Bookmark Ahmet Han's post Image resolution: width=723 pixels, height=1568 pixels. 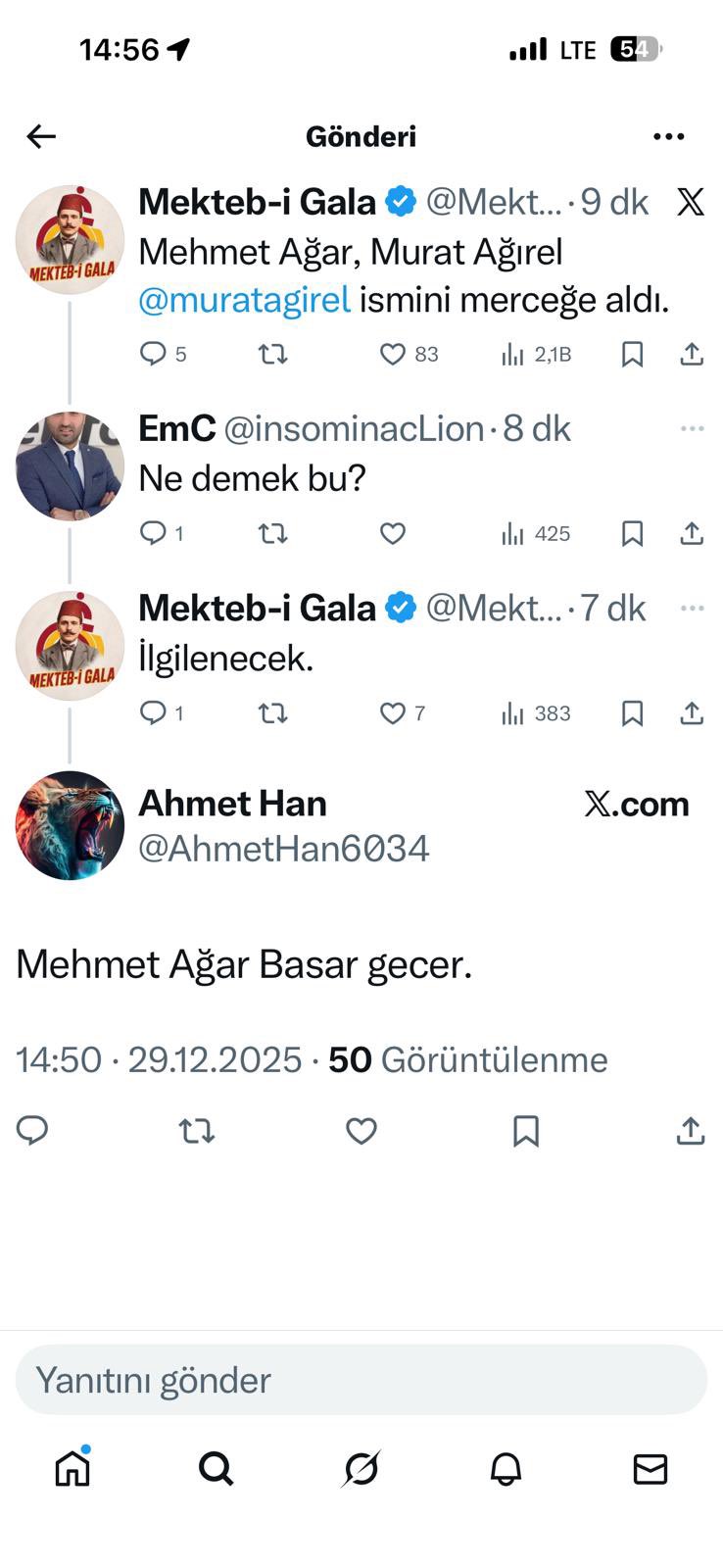coord(526,1131)
